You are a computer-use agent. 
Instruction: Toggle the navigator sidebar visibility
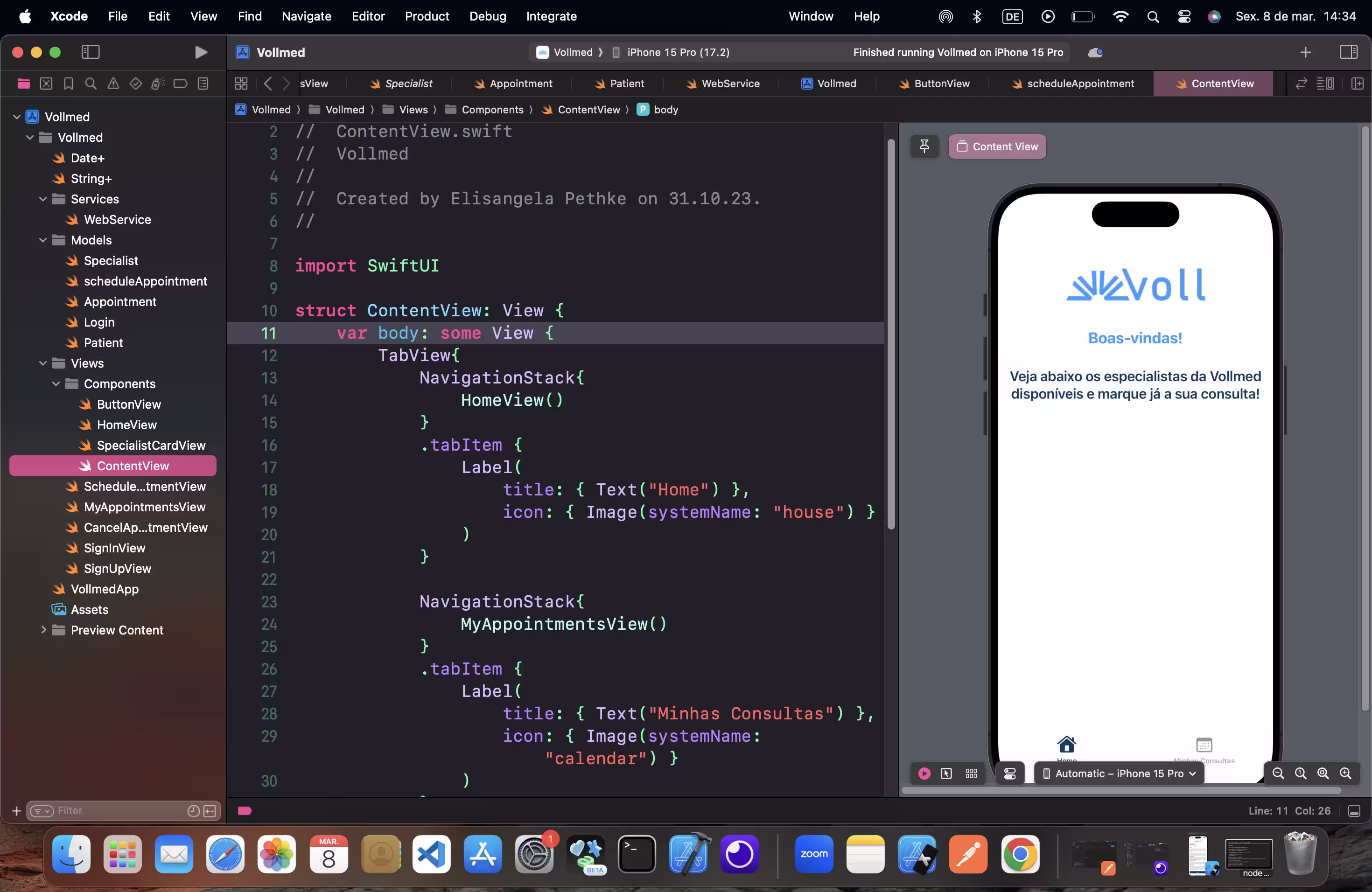[91, 52]
